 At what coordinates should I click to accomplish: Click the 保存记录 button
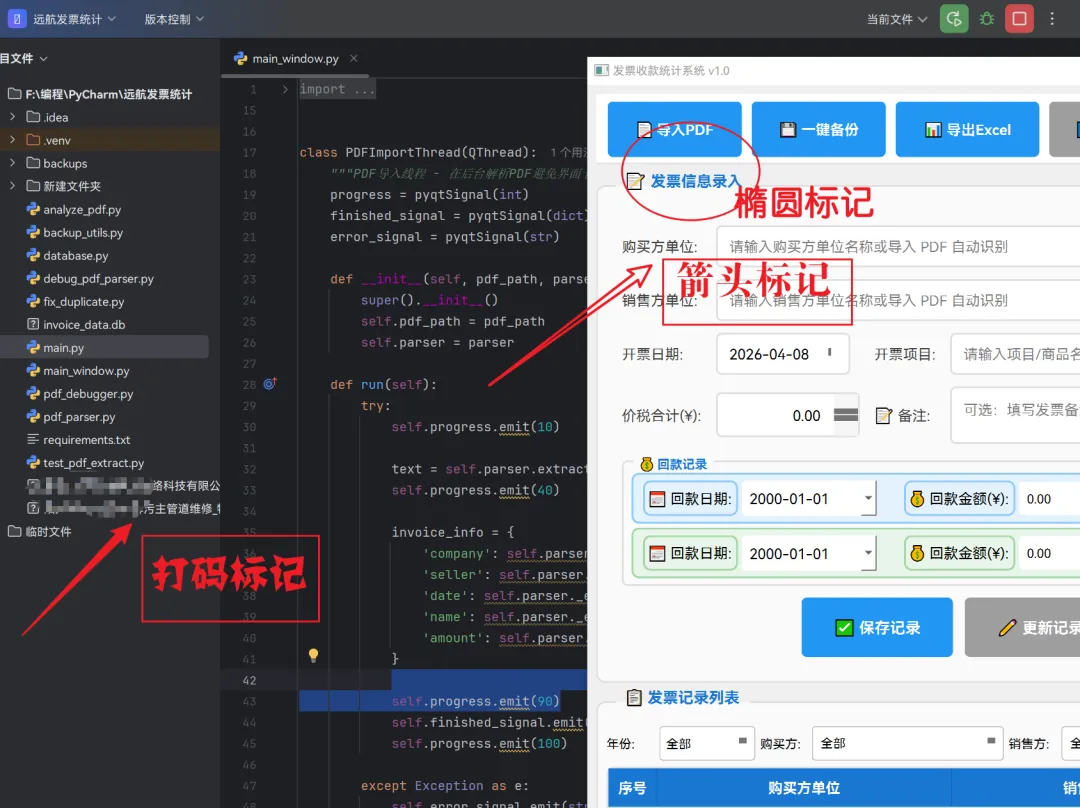coord(877,628)
